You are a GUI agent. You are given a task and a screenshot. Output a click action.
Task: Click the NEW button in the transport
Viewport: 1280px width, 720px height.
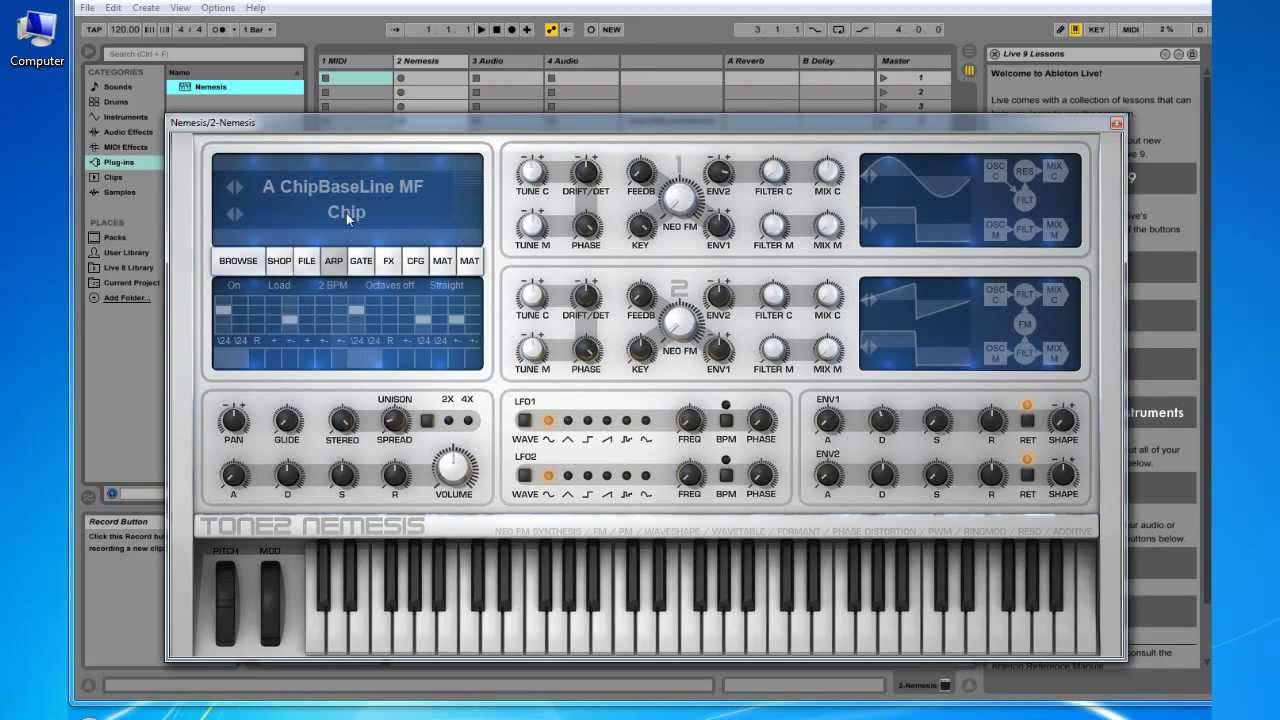611,29
